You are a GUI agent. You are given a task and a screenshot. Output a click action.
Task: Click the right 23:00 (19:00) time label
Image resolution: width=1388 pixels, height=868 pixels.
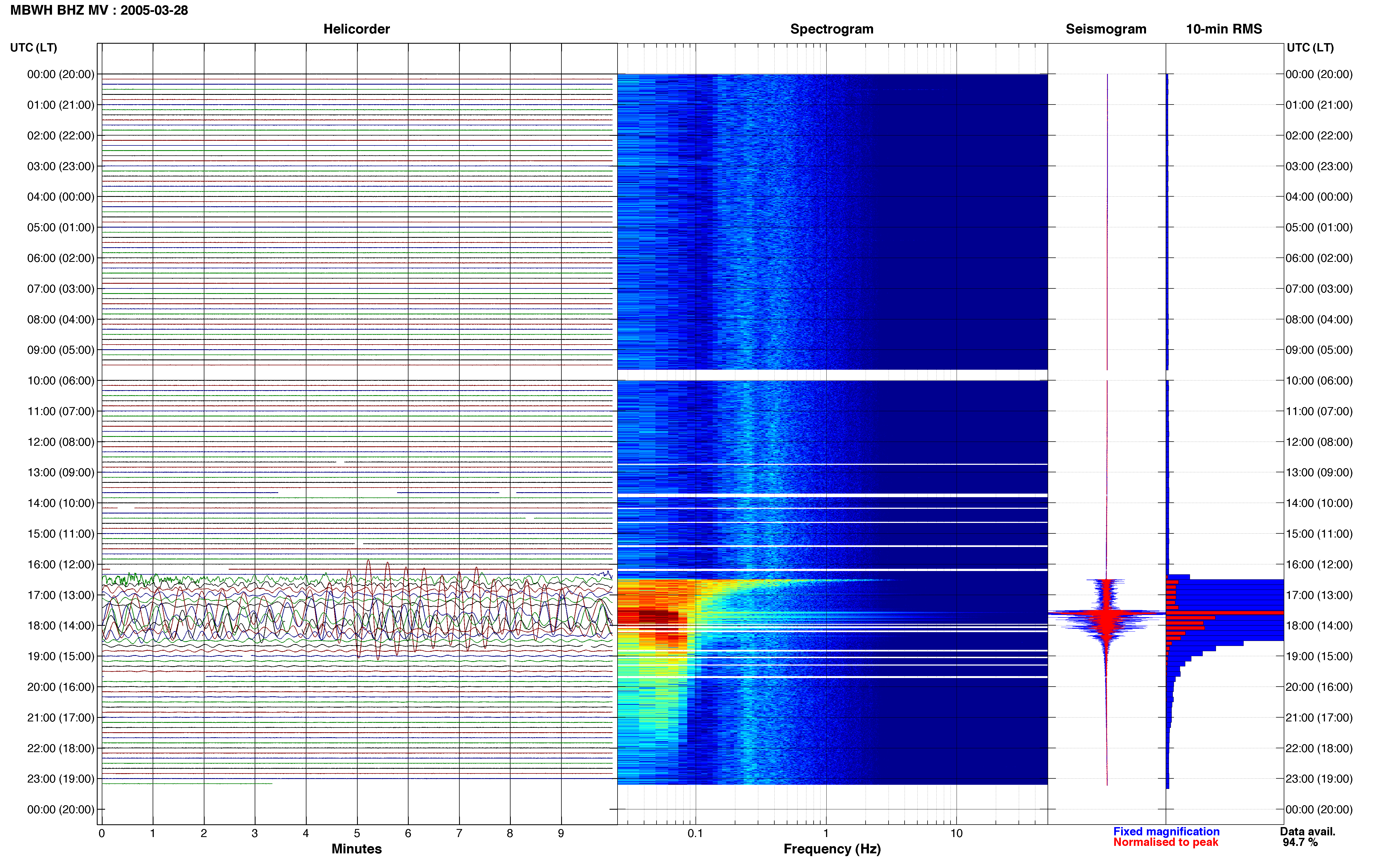[x=1319, y=778]
